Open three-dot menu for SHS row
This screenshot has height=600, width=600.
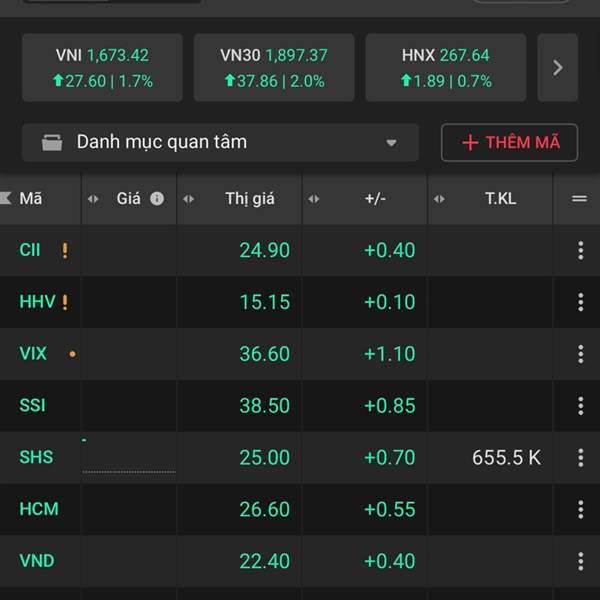(x=580, y=458)
